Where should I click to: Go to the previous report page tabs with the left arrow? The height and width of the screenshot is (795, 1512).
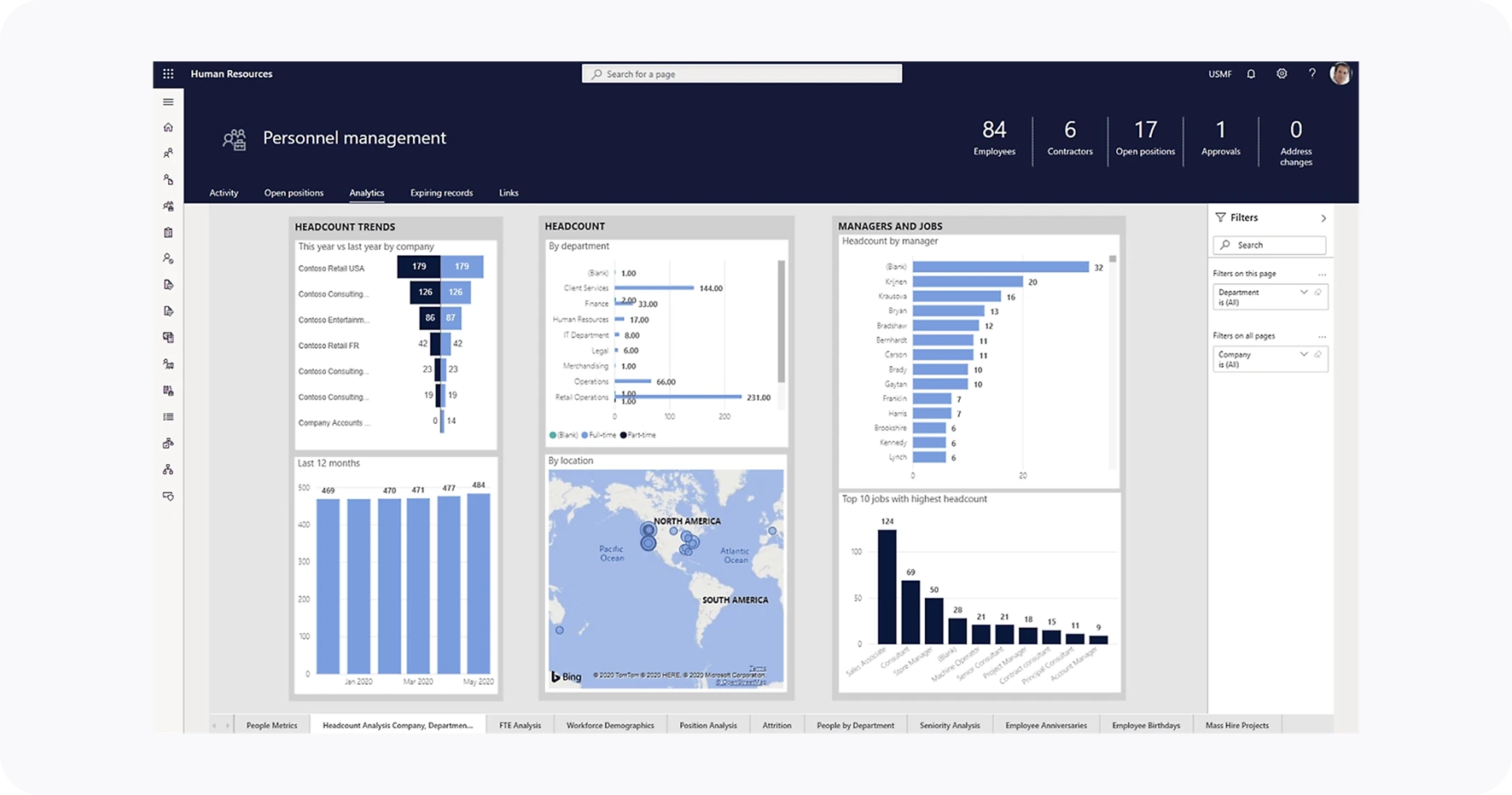214,726
